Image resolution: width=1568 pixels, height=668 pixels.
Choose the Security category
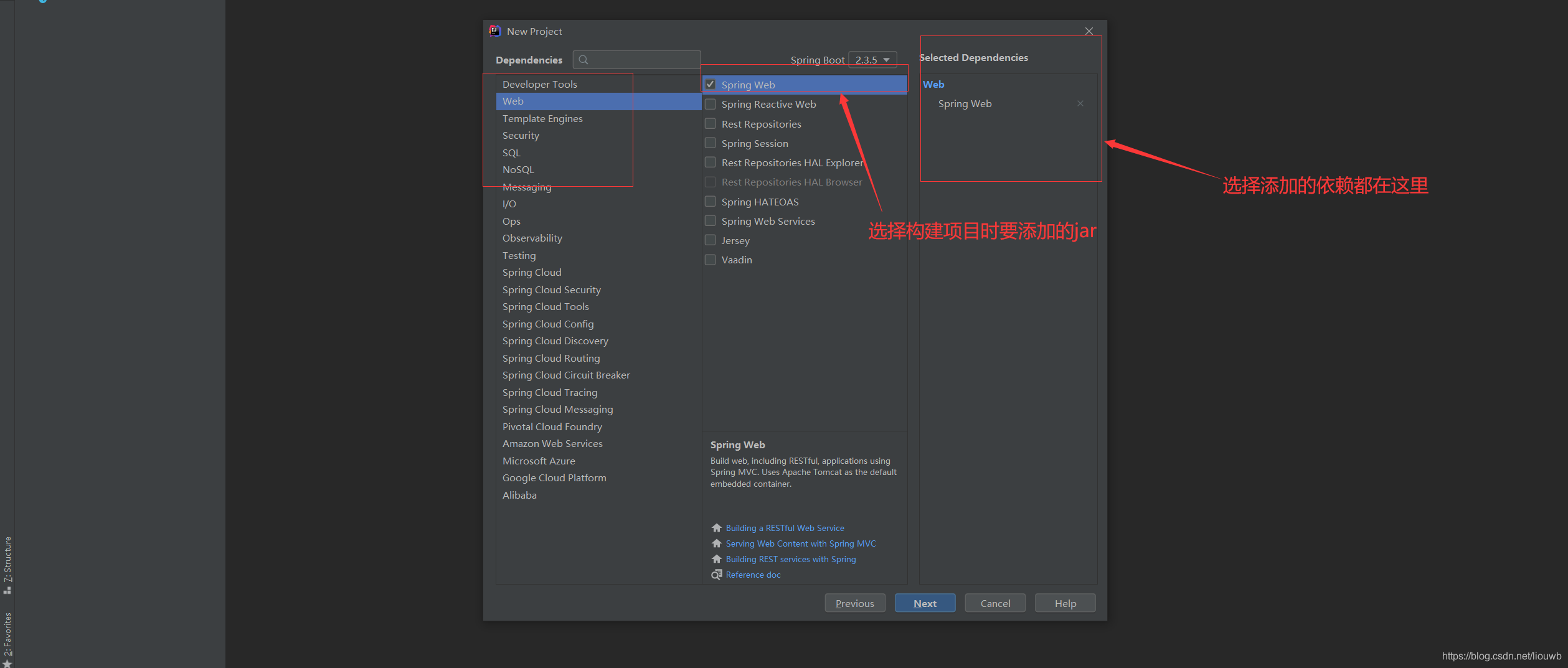[x=598, y=136]
